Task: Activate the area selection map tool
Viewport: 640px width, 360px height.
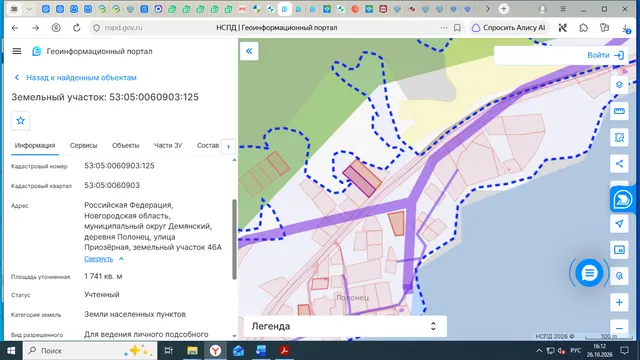Action: tap(619, 138)
